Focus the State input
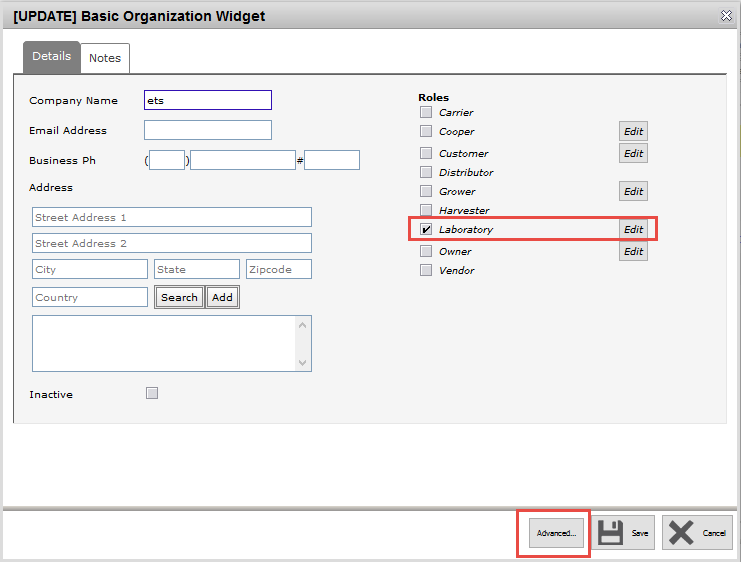 click(197, 269)
